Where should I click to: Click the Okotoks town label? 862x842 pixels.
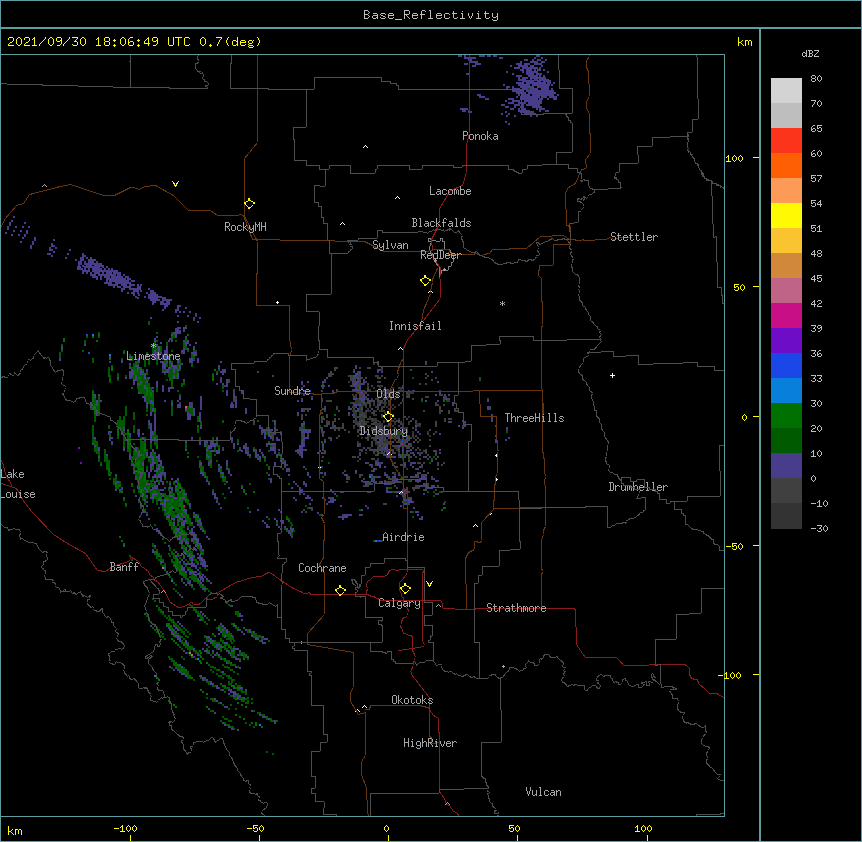(x=412, y=700)
